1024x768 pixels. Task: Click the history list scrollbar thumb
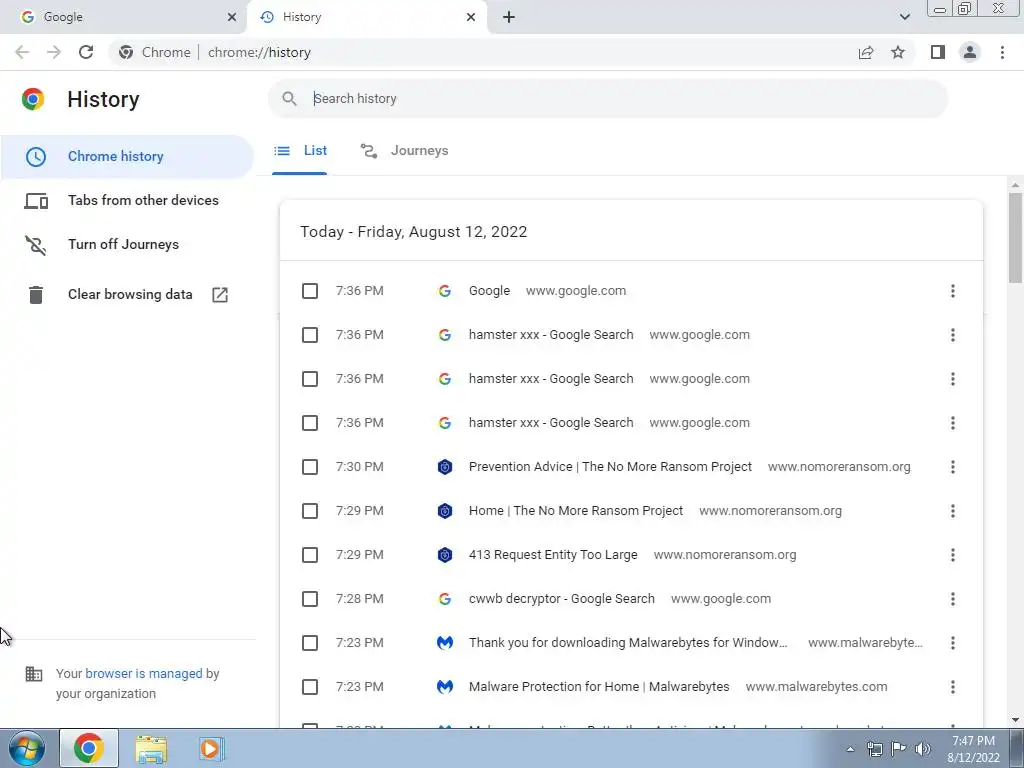coord(1015,238)
